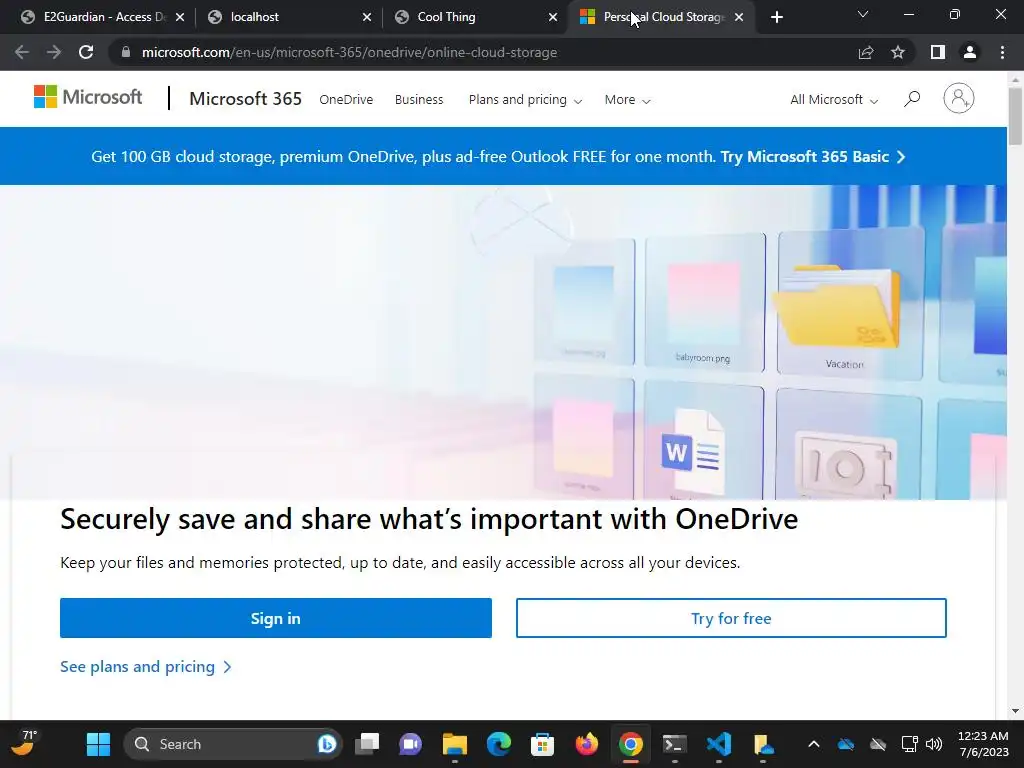Expand Plans and pricing menu
Viewport: 1024px width, 768px height.
[x=525, y=100]
